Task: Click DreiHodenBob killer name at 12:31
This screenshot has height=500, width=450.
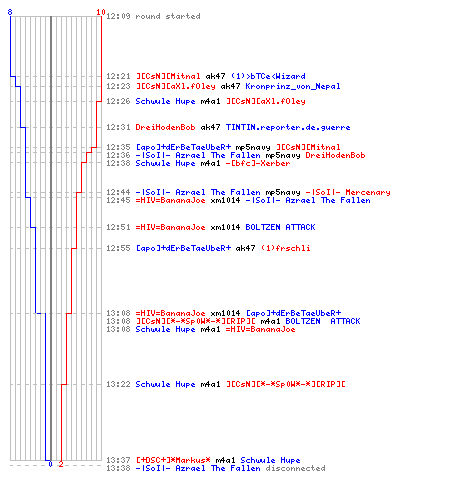Action: click(x=165, y=127)
